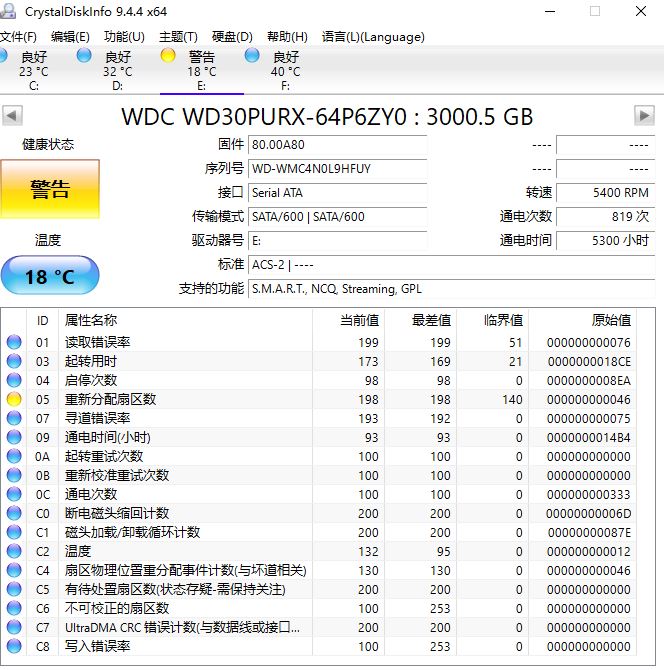Select attribute name 断电磁头缩回计数
664x670 pixels.
point(117,513)
